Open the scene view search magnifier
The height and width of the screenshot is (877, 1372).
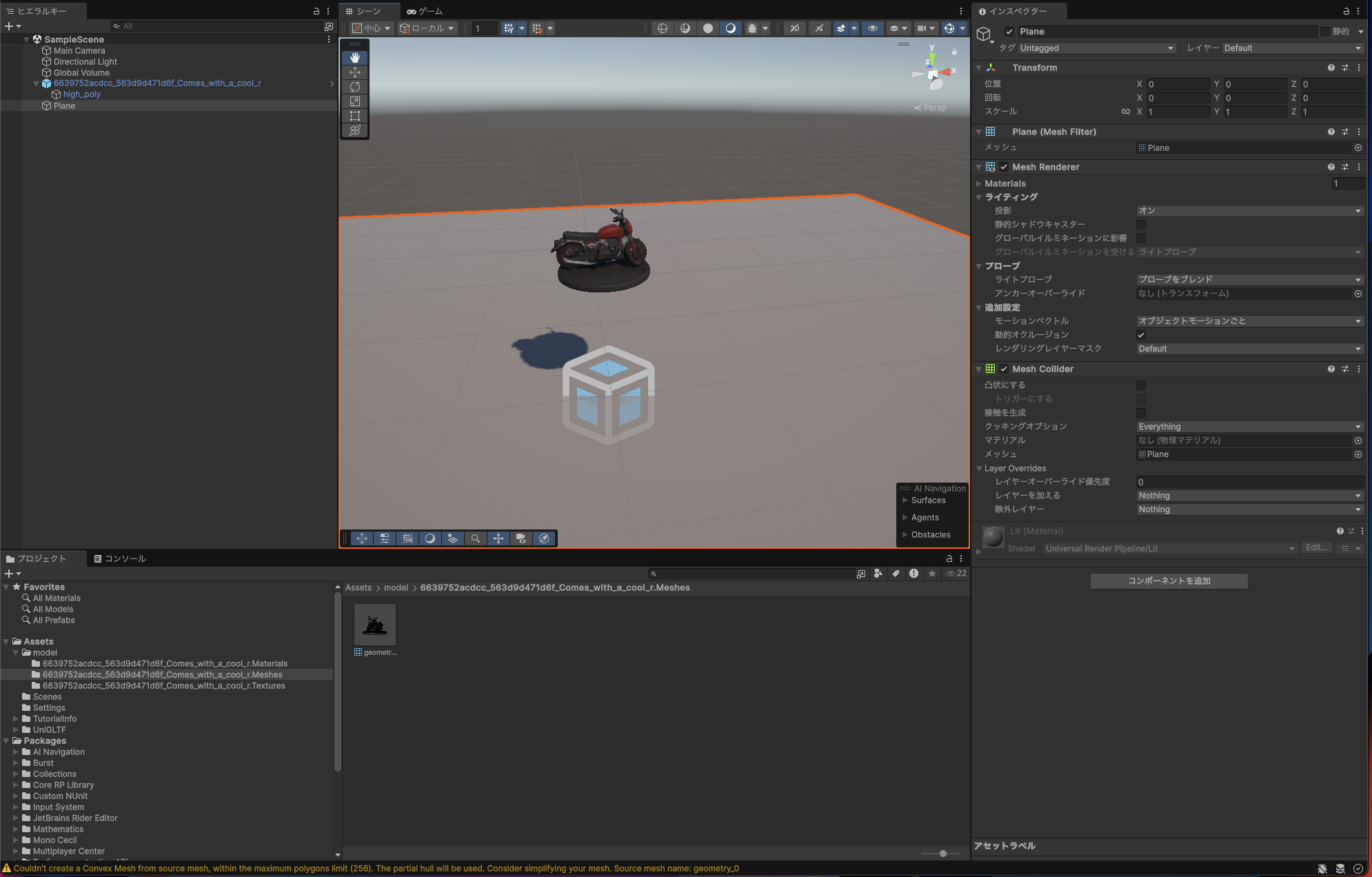(476, 538)
